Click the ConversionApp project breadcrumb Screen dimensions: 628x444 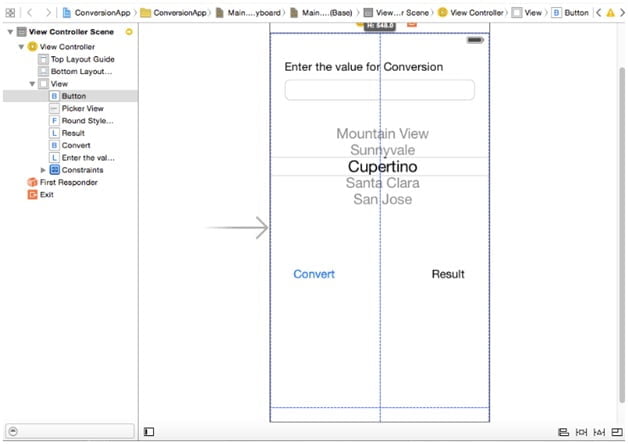click(98, 13)
